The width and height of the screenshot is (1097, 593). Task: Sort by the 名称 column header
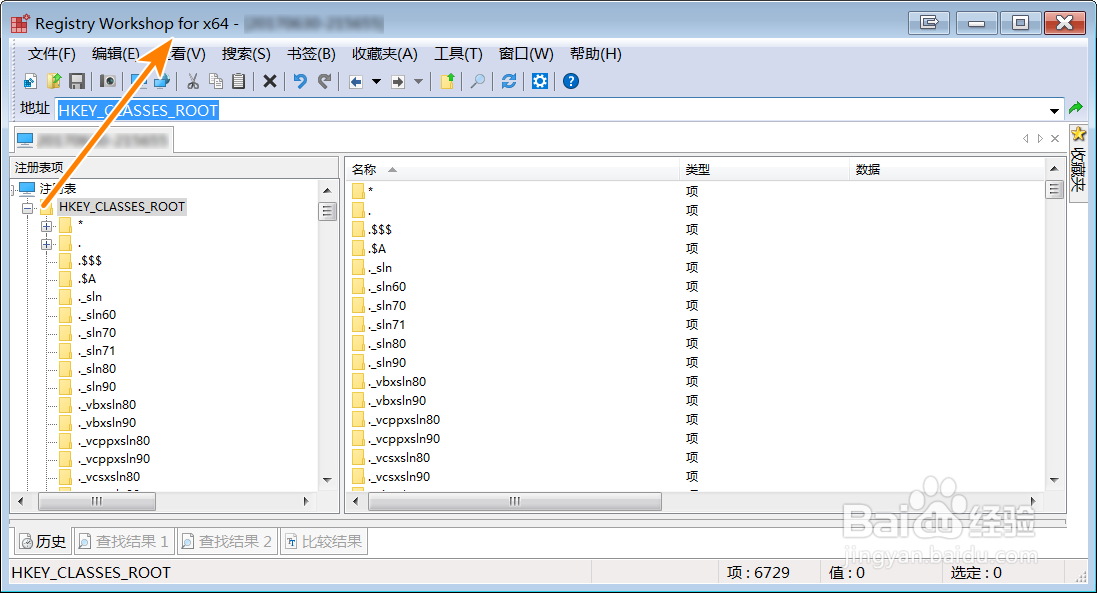512,169
